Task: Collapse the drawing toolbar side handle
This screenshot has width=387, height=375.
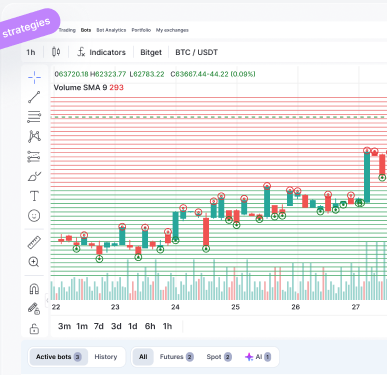Action: coord(47,300)
